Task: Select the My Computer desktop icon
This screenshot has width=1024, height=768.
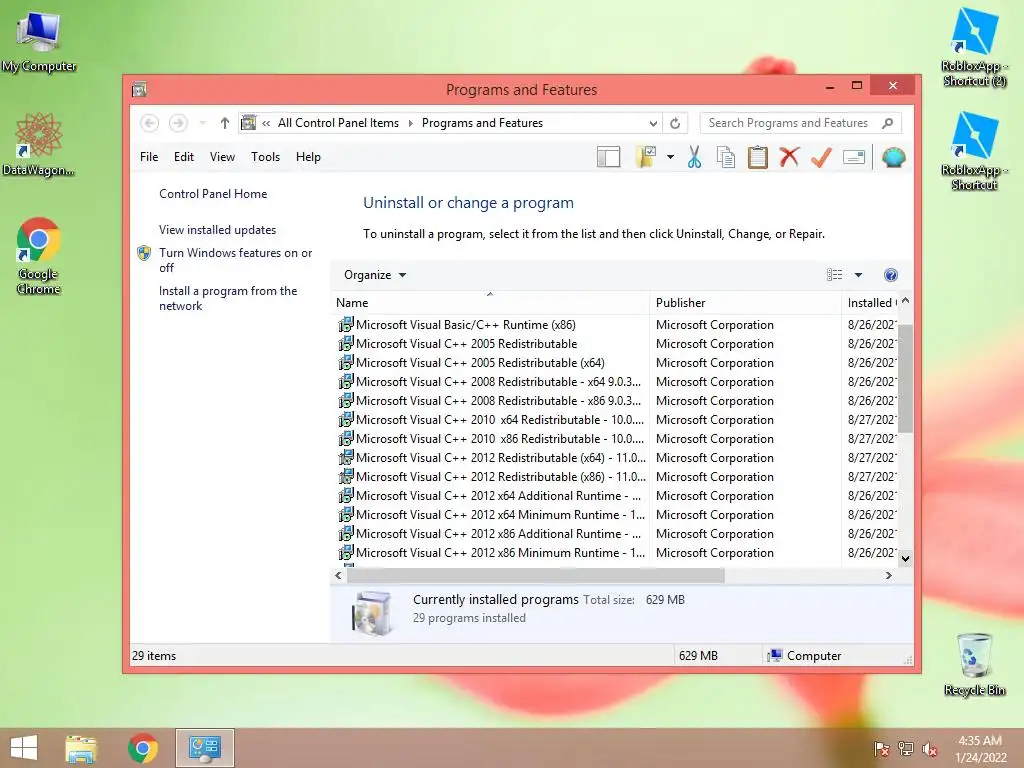Action: [39, 42]
